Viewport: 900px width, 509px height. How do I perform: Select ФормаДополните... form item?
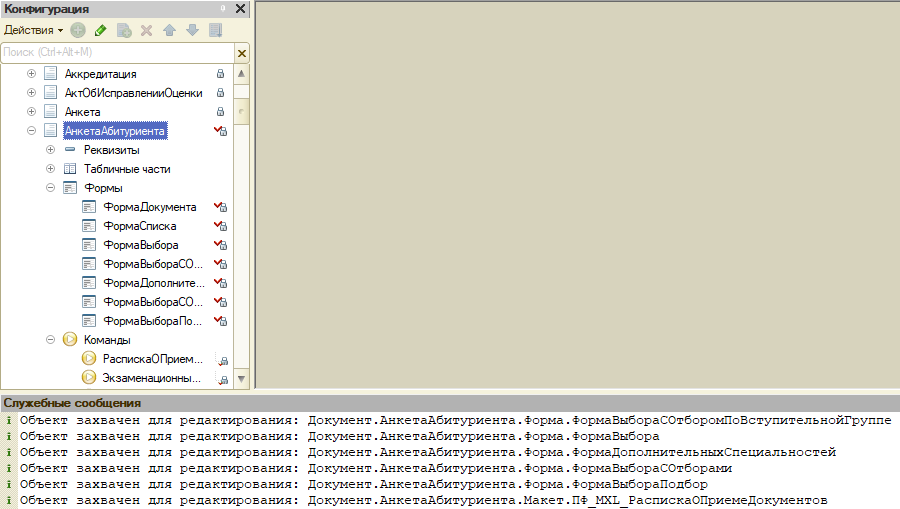click(154, 283)
